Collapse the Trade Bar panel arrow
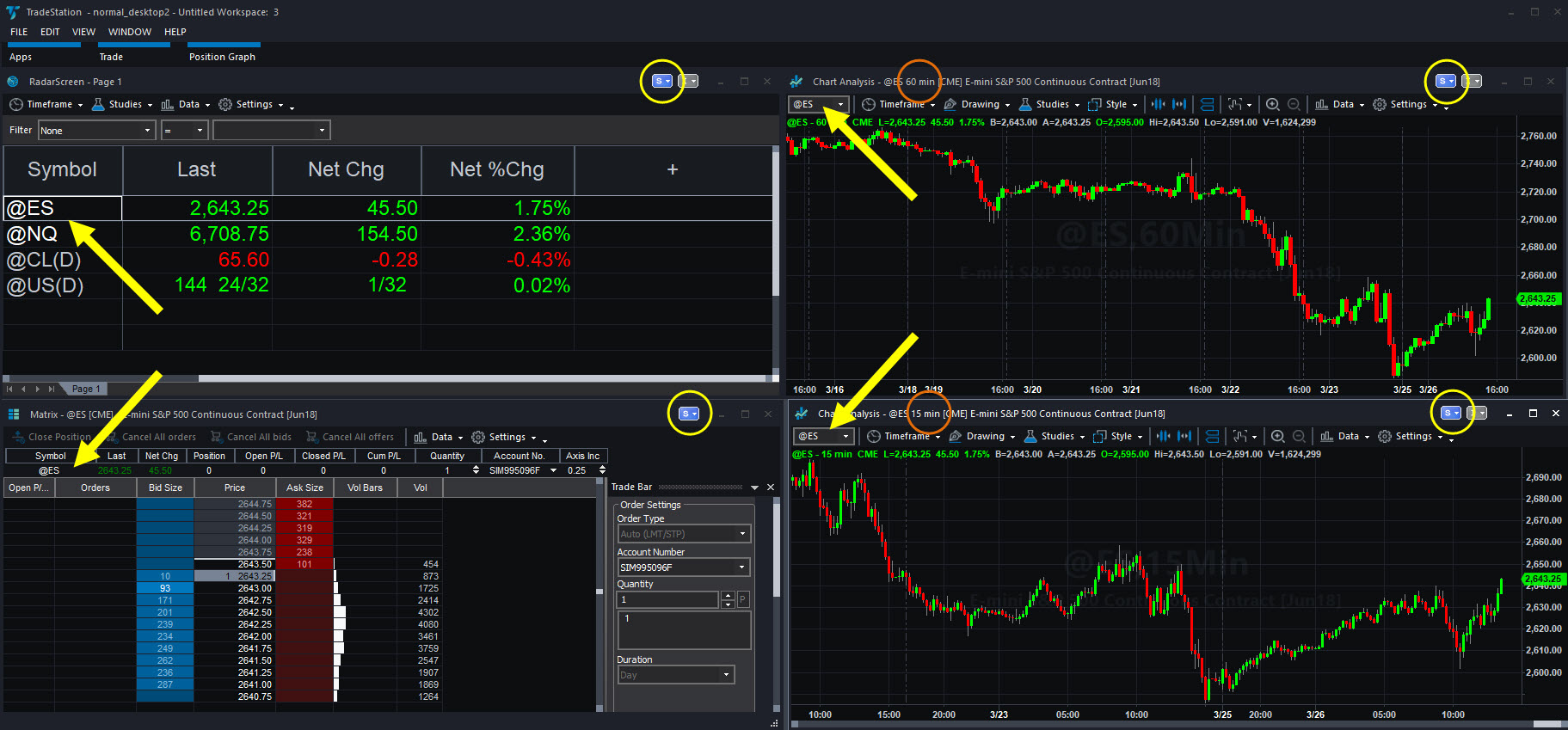 click(755, 488)
